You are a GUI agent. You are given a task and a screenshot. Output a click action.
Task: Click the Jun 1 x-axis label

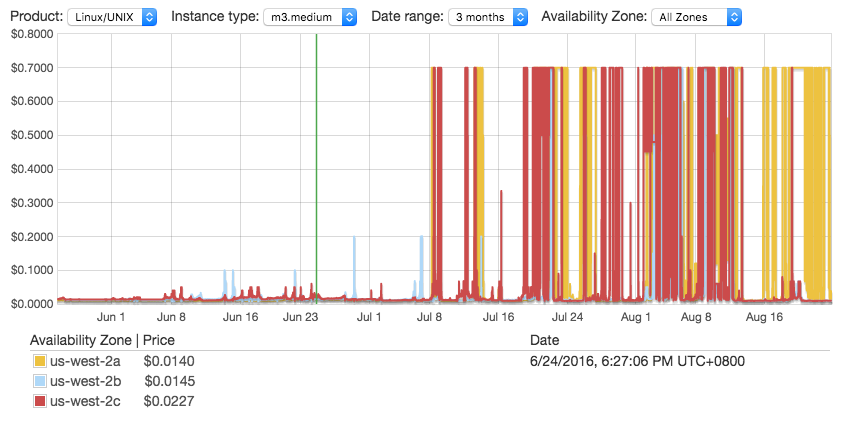pos(110,317)
